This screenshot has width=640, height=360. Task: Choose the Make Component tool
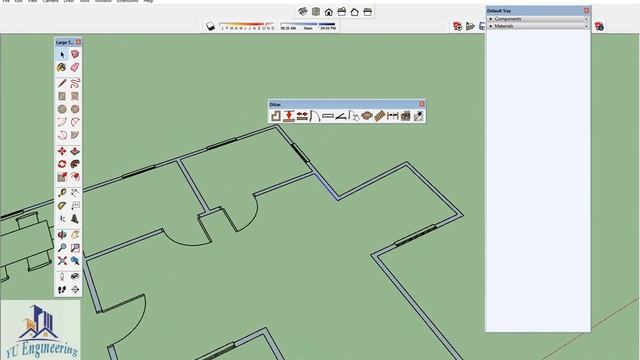point(75,54)
